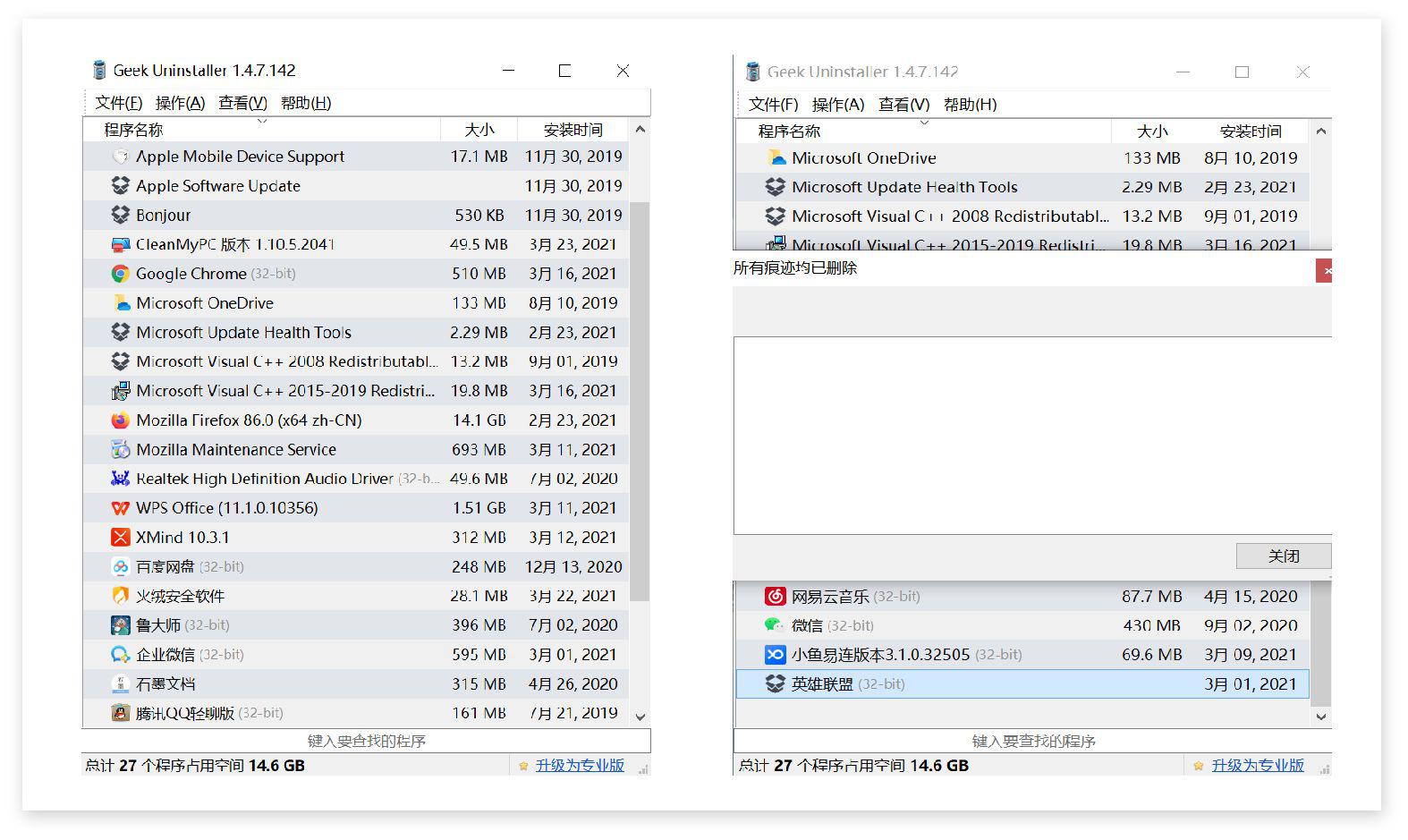
Task: Open 查看(V) menu in right window
Action: pos(903,105)
